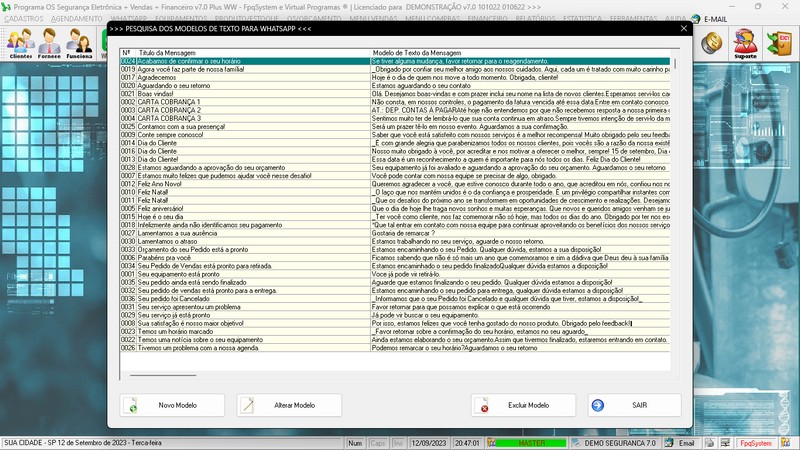This screenshot has width=800, height=450.
Task: Delete template with Excluir Modelo button
Action: point(523,405)
